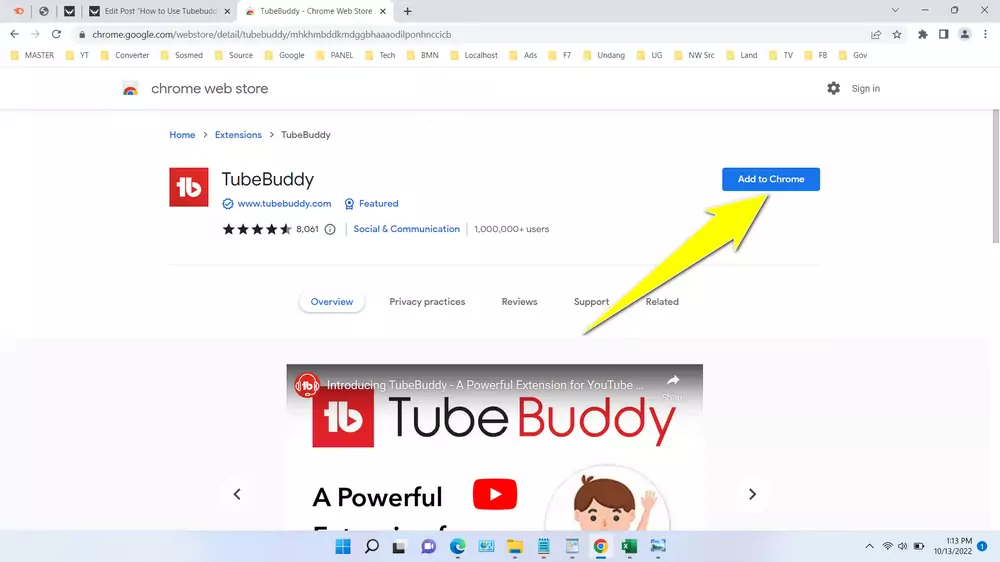Image resolution: width=1000 pixels, height=562 pixels.
Task: Open the Related tab
Action: point(662,302)
